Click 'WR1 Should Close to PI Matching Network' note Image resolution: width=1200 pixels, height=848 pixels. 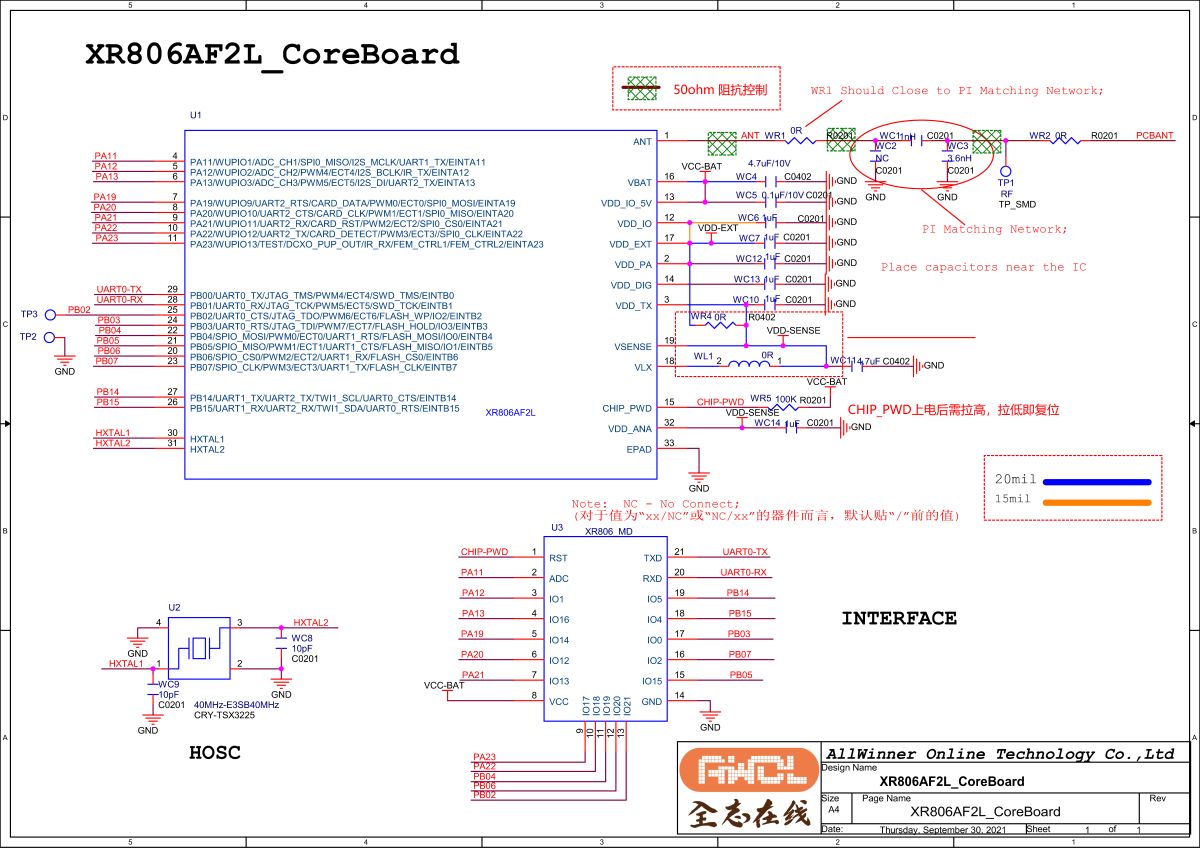tap(958, 91)
